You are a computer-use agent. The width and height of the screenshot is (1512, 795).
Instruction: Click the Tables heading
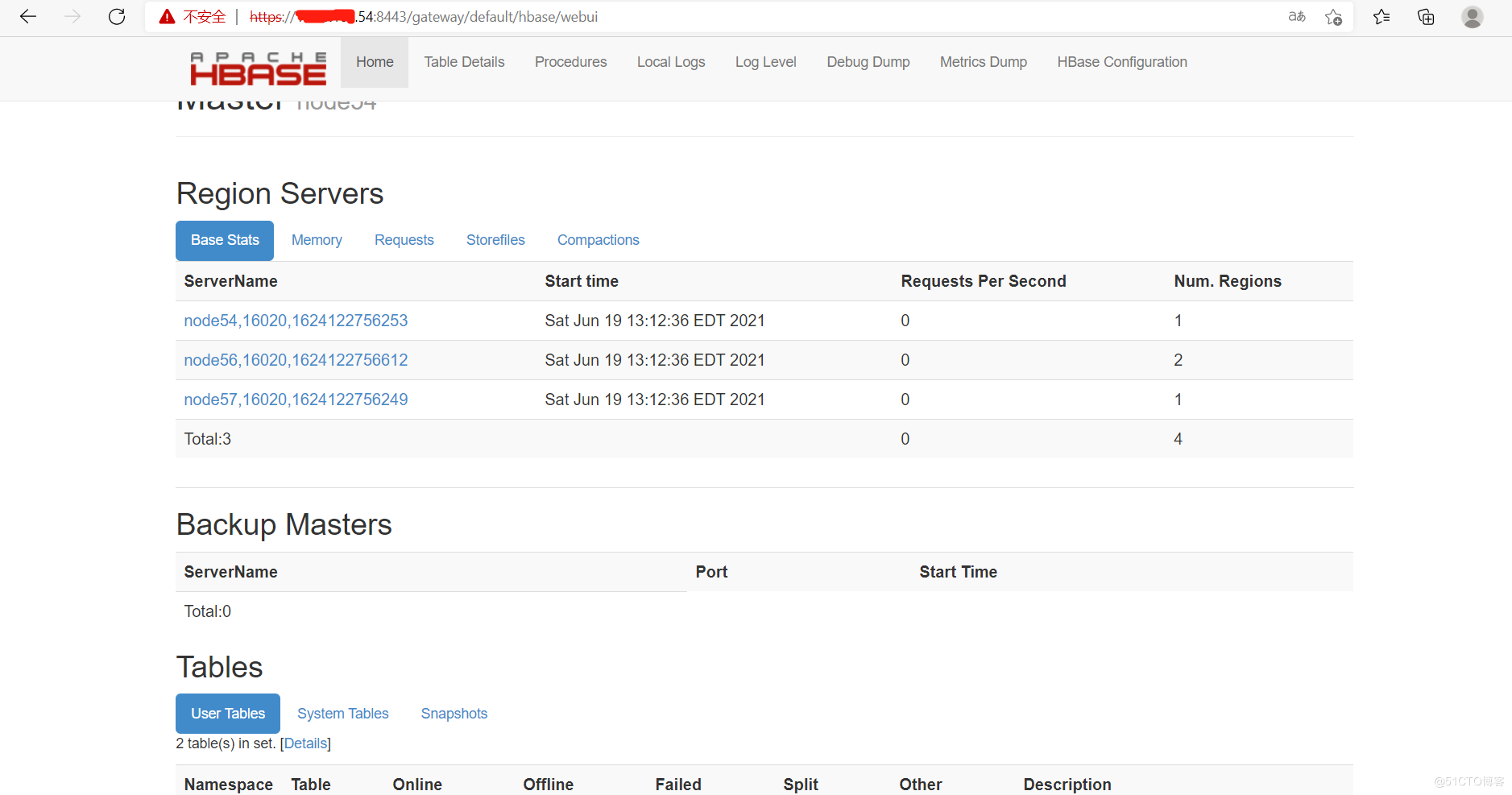pos(219,667)
